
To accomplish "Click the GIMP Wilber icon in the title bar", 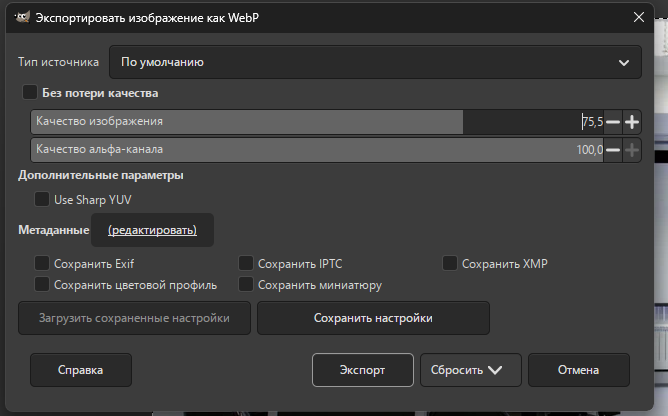I will click(22, 17).
